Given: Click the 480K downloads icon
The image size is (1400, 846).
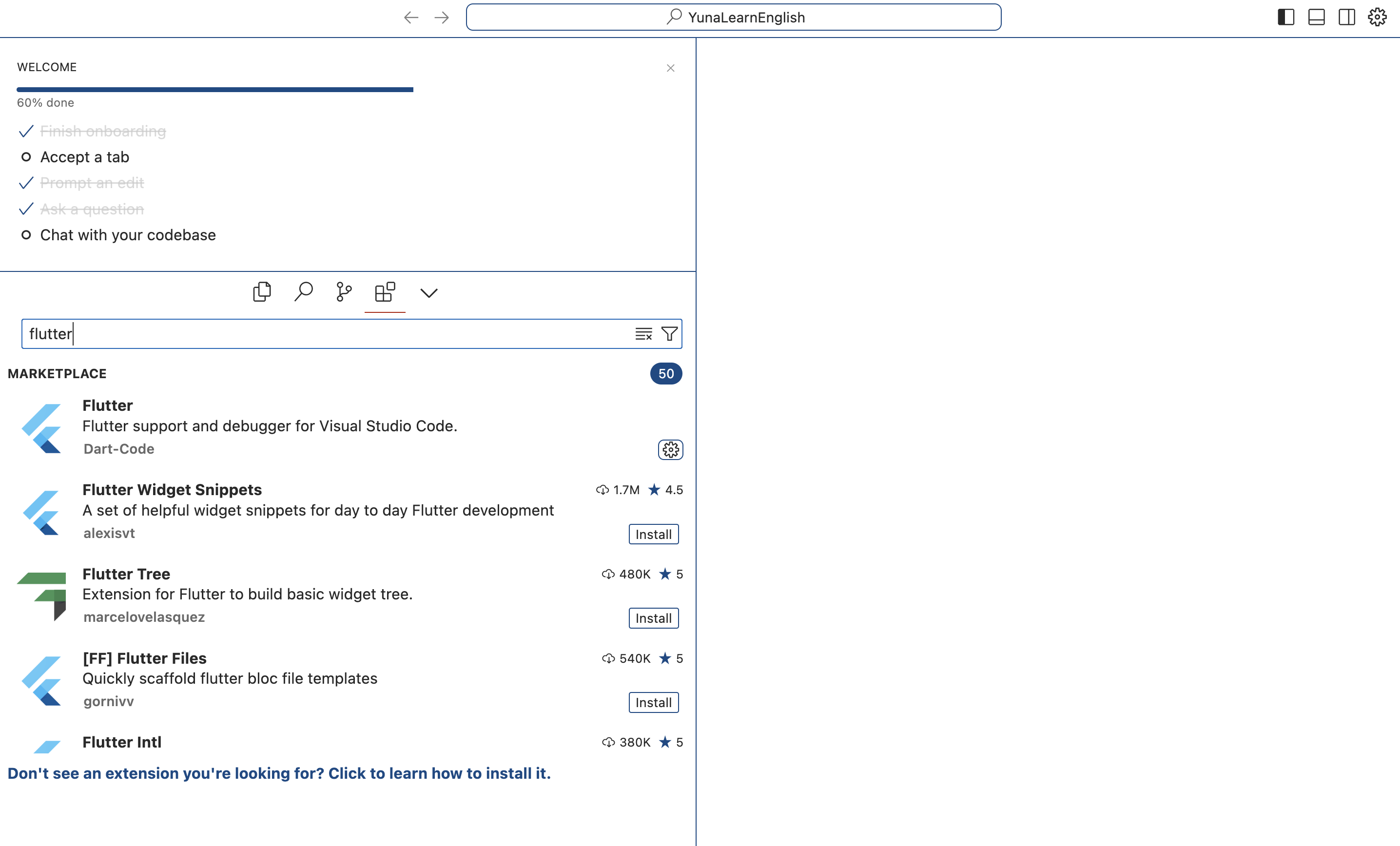Looking at the screenshot, I should pos(608,574).
